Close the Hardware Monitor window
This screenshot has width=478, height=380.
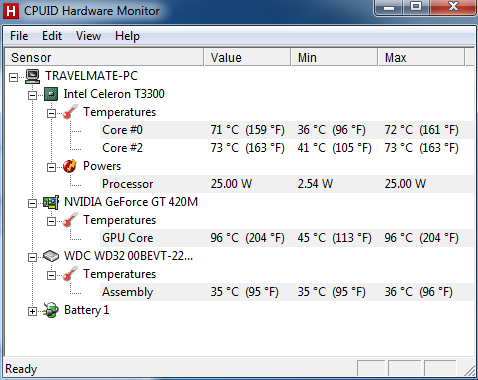[453, 7]
